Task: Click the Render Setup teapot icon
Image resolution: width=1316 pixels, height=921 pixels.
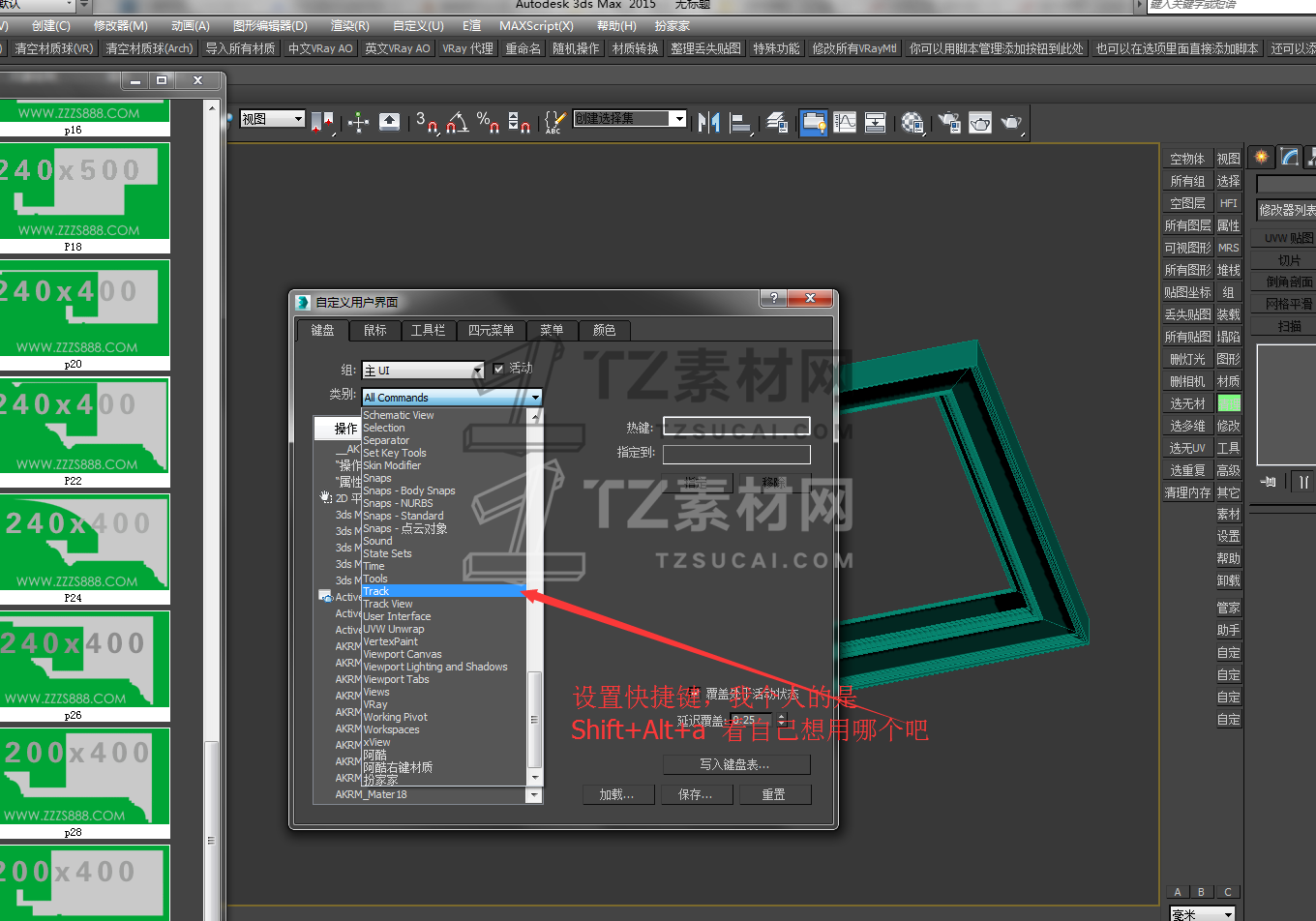Action: click(949, 122)
